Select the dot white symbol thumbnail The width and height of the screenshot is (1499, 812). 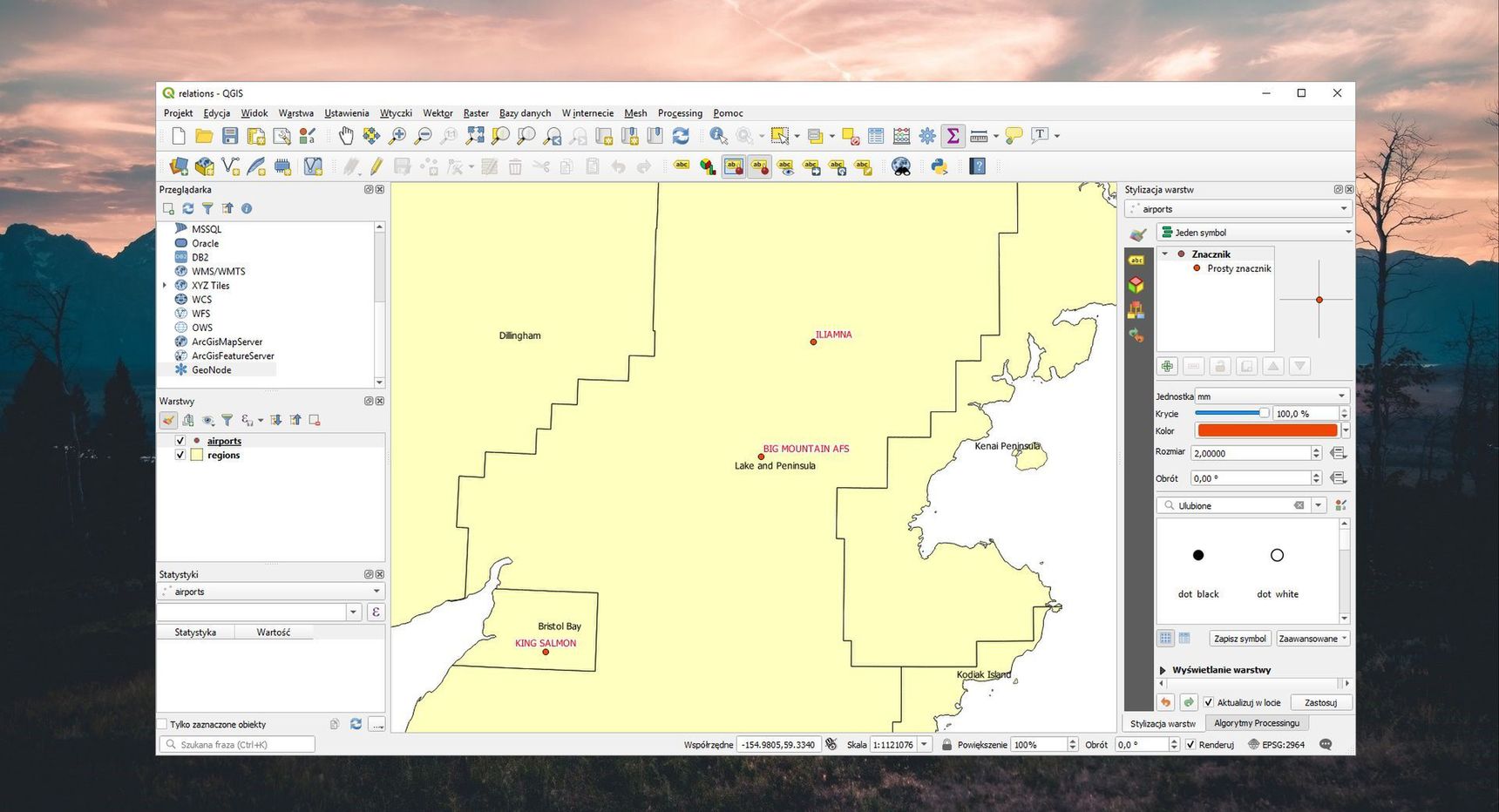pos(1277,572)
